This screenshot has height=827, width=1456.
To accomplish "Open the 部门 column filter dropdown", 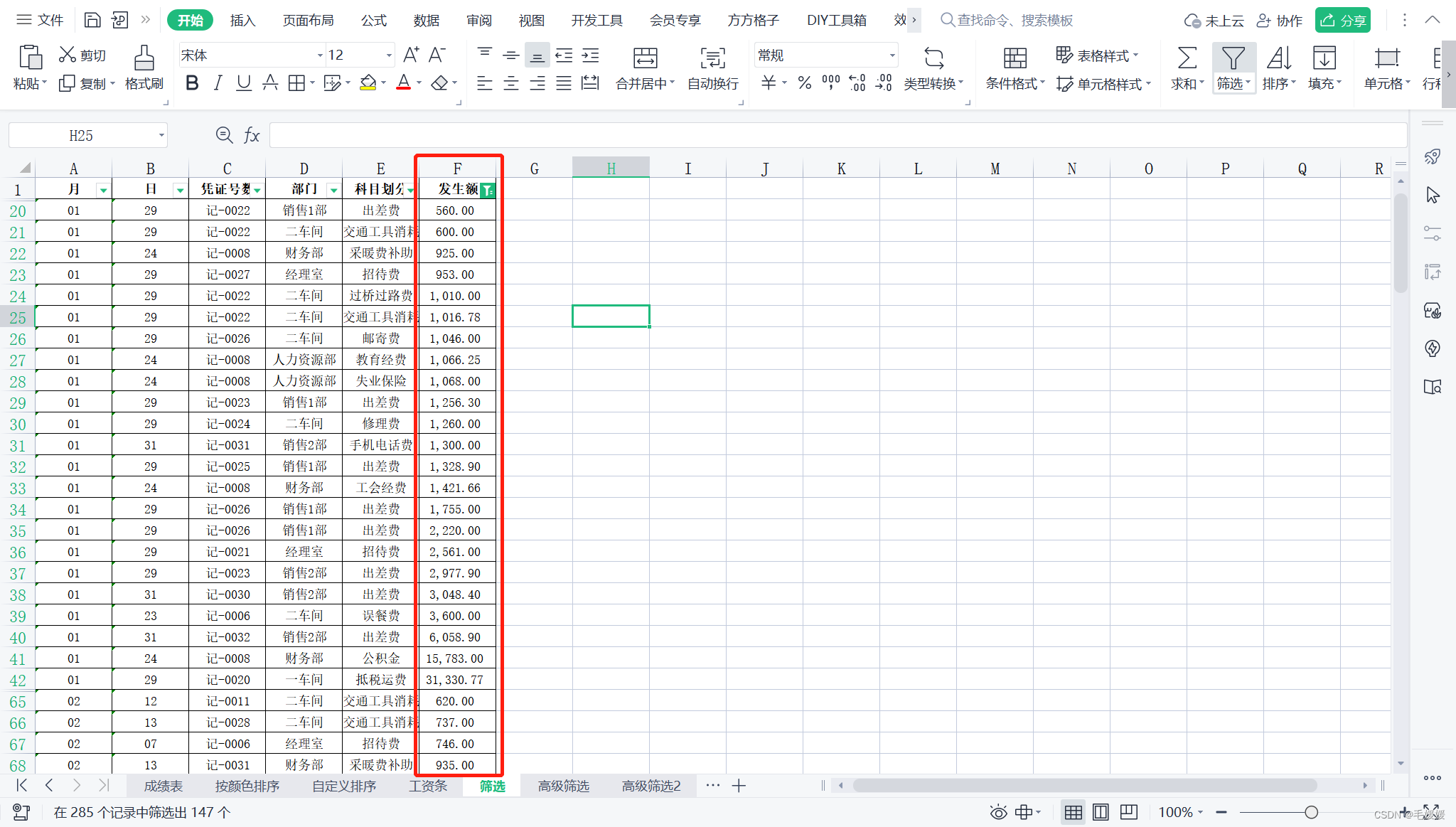I will (x=333, y=190).
